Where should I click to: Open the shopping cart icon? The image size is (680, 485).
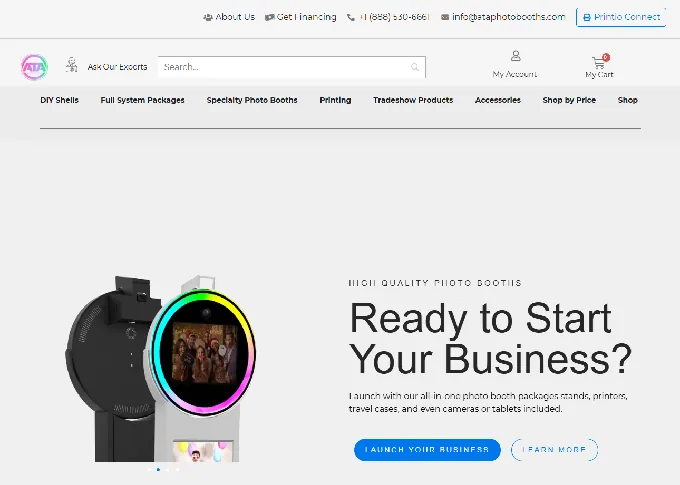click(x=599, y=62)
